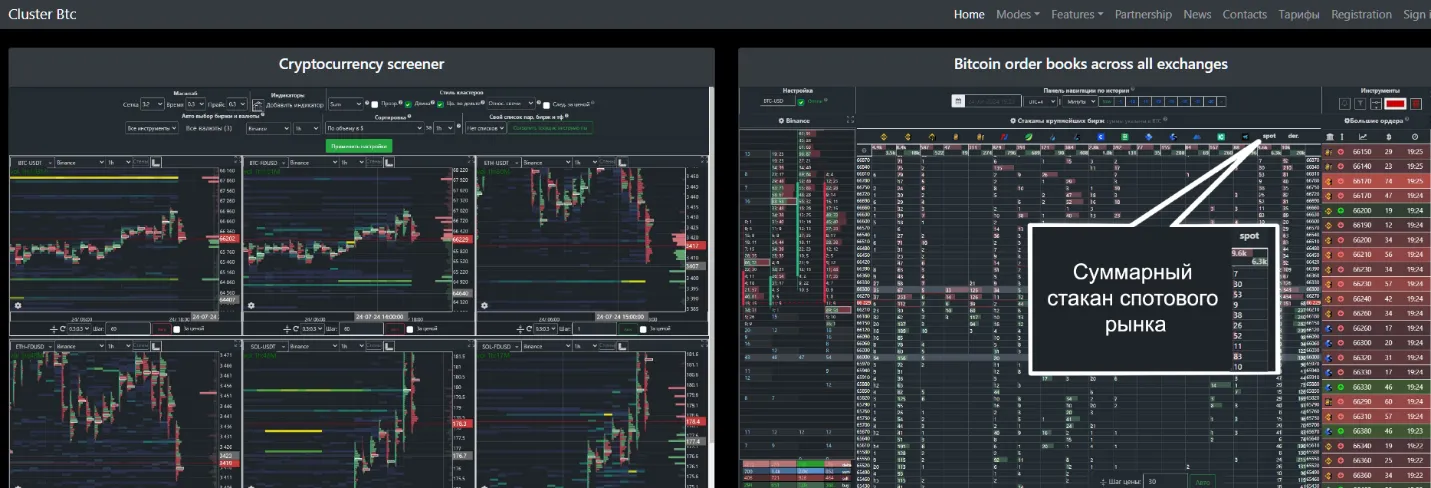Open the Все инструменты dropdown
The width and height of the screenshot is (1431, 488).
coord(152,128)
